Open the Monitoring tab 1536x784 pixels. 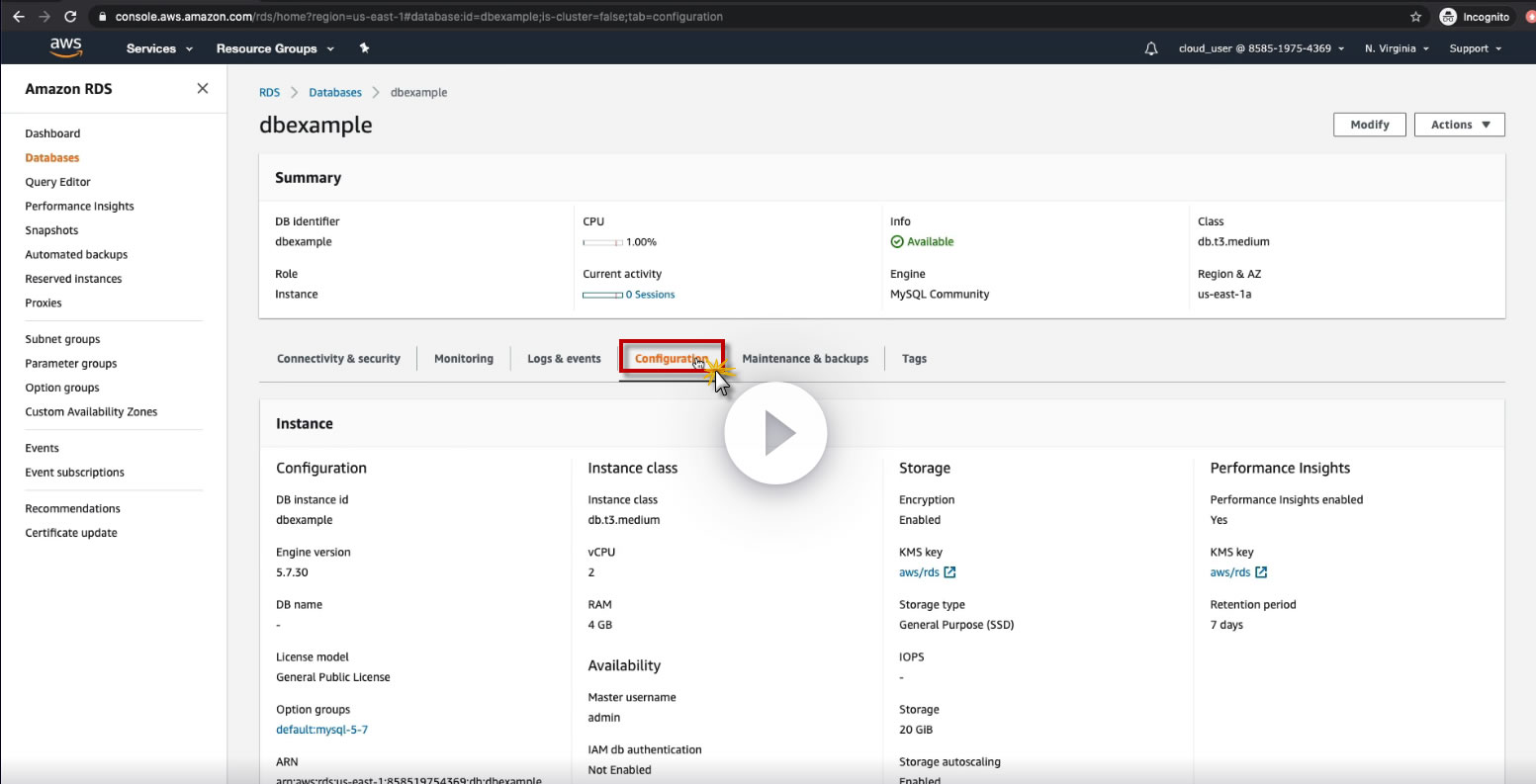point(464,359)
